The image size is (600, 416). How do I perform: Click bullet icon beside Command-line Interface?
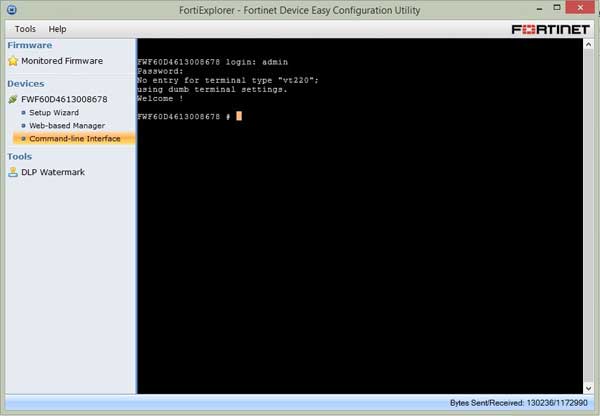[23, 139]
